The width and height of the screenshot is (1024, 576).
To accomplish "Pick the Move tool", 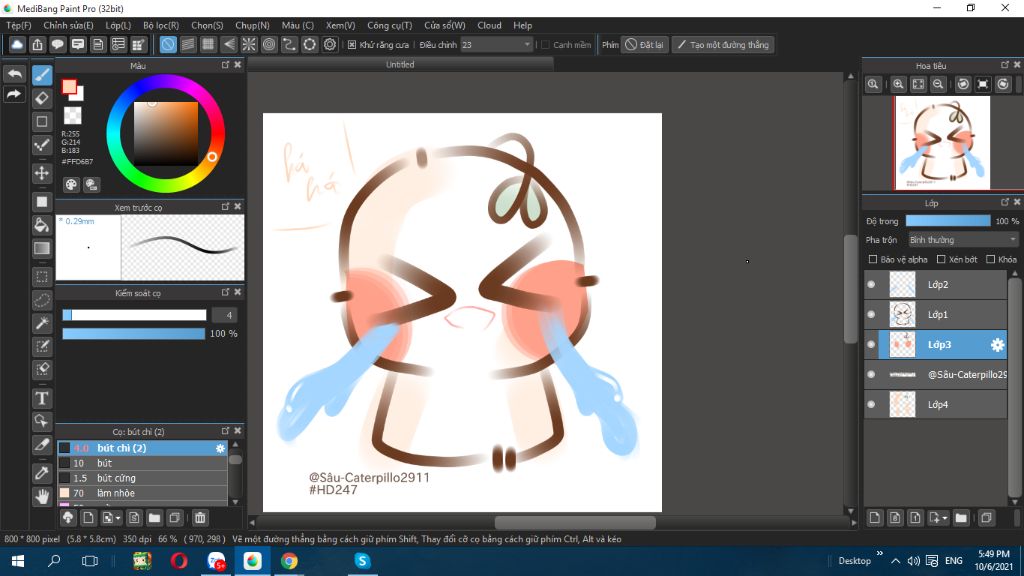I will [42, 173].
